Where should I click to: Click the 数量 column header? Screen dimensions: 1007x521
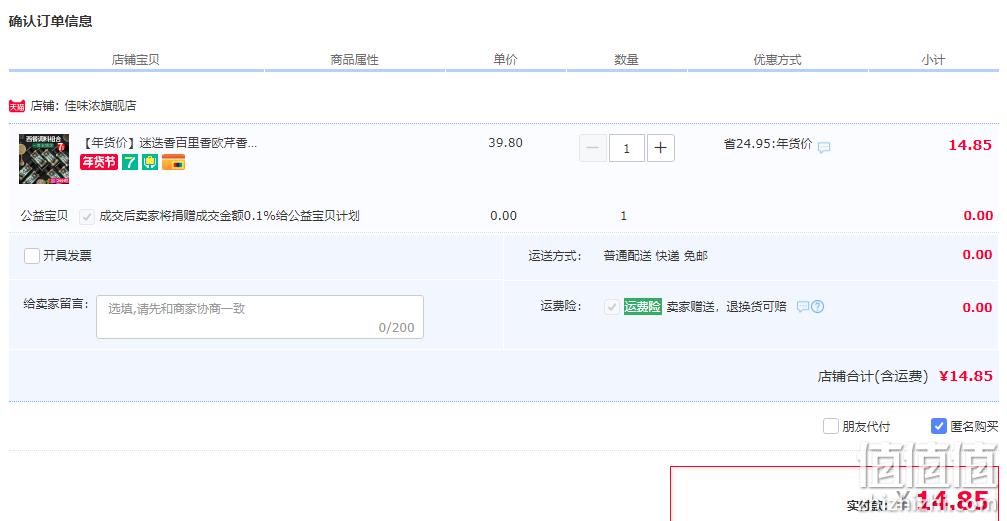[x=626, y=60]
